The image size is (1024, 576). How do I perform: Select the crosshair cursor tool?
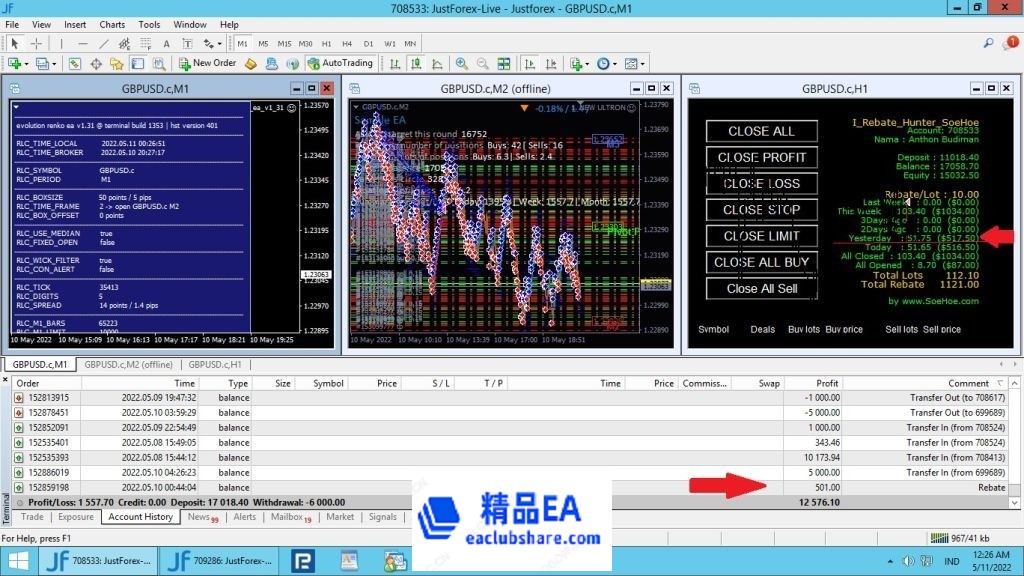[x=36, y=44]
